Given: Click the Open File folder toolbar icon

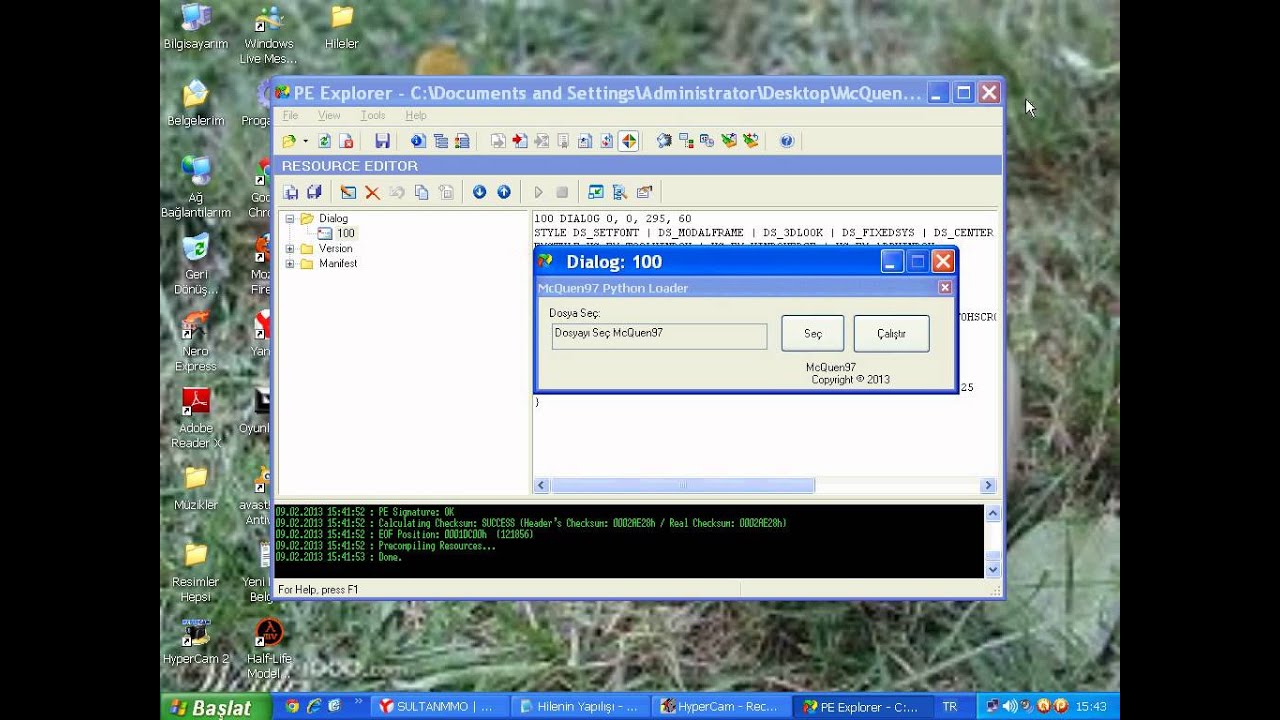Looking at the screenshot, I should click(x=289, y=141).
